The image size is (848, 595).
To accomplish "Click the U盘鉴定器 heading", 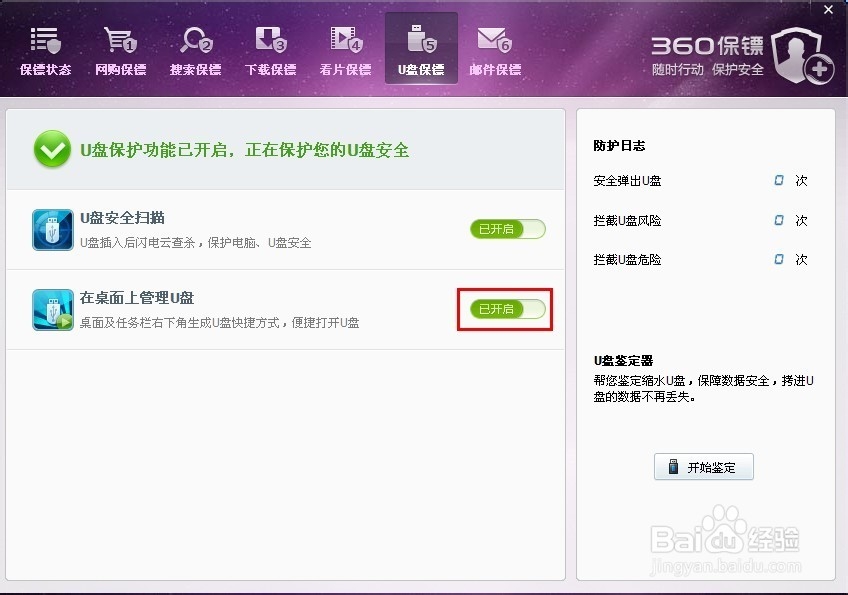I will coord(624,361).
